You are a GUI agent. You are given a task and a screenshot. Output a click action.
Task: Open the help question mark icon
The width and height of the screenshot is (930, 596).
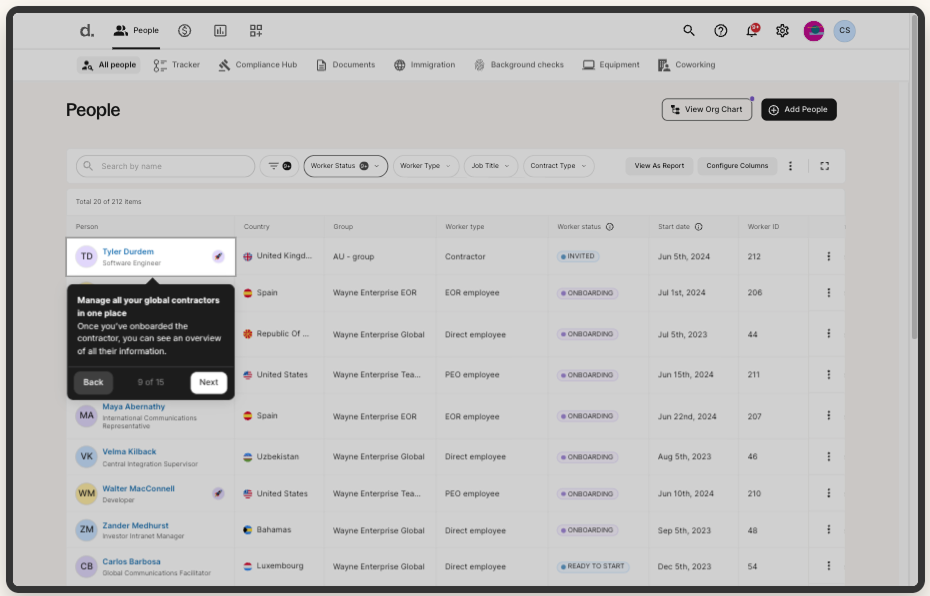(721, 31)
